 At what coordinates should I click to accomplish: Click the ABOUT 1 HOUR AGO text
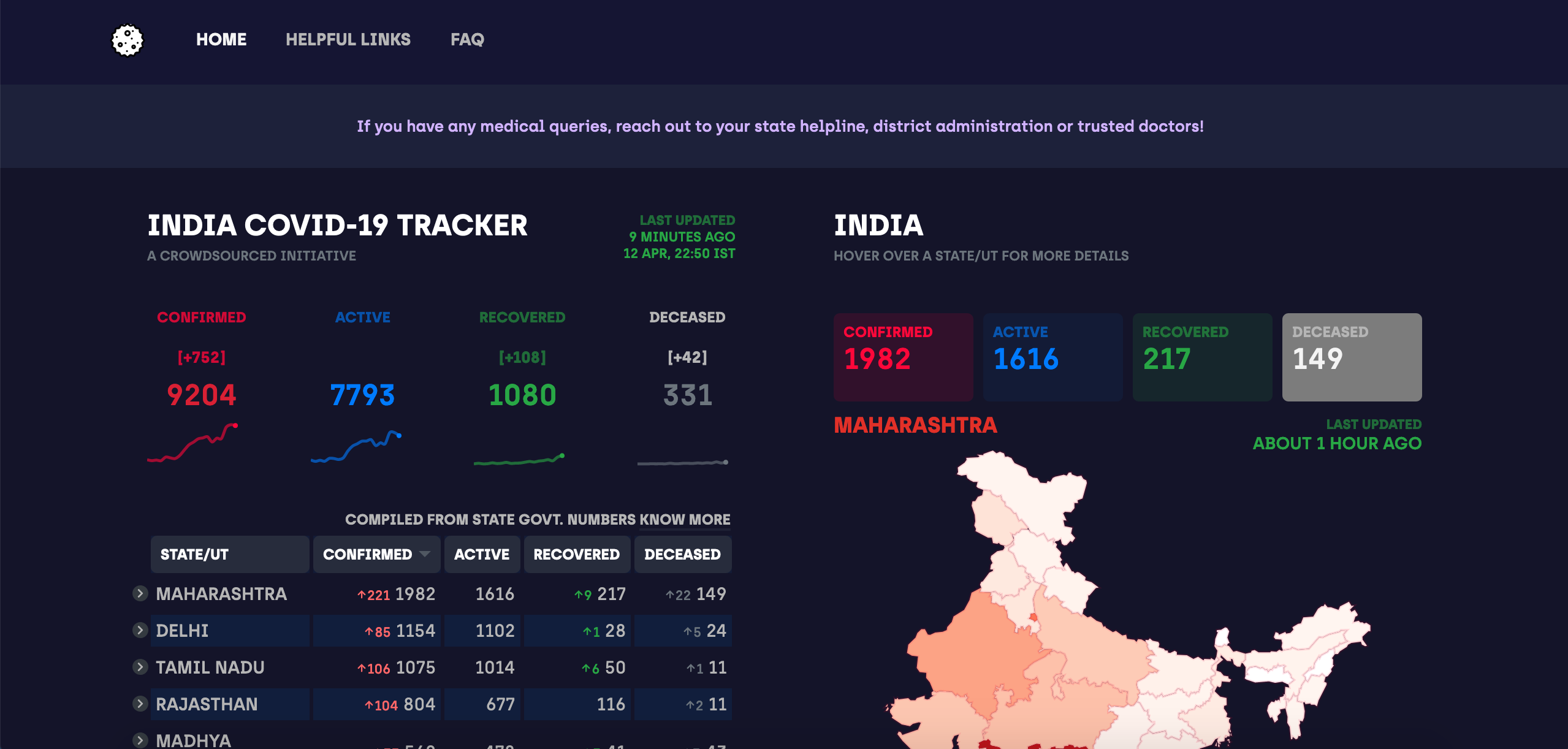[1337, 443]
